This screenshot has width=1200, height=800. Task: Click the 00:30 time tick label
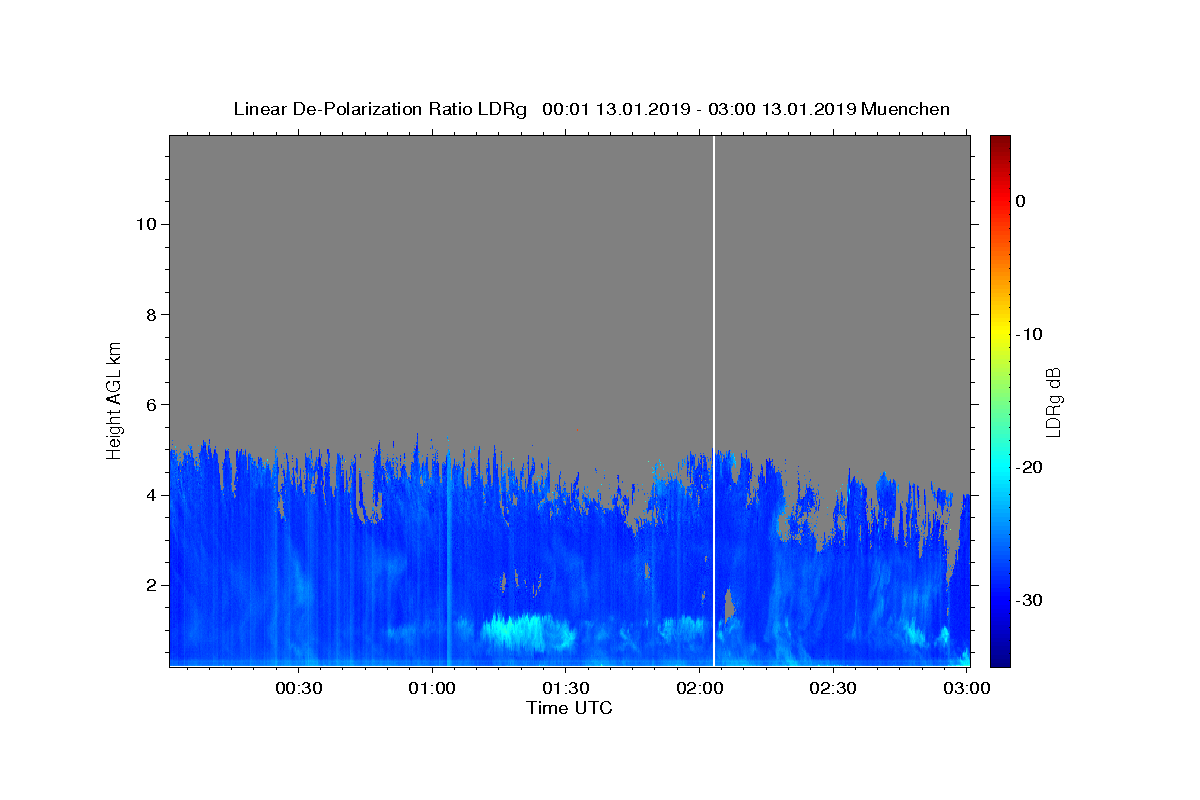coord(298,689)
